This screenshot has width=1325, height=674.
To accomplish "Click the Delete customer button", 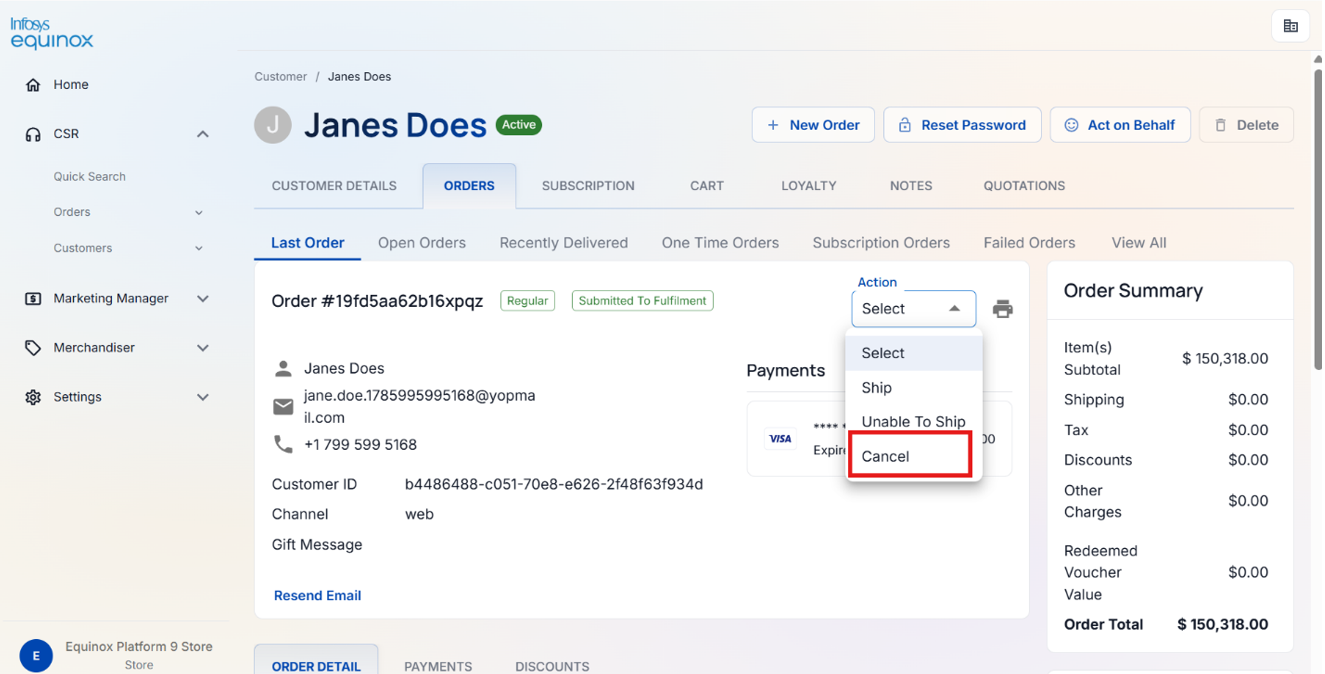I will tap(1246, 125).
